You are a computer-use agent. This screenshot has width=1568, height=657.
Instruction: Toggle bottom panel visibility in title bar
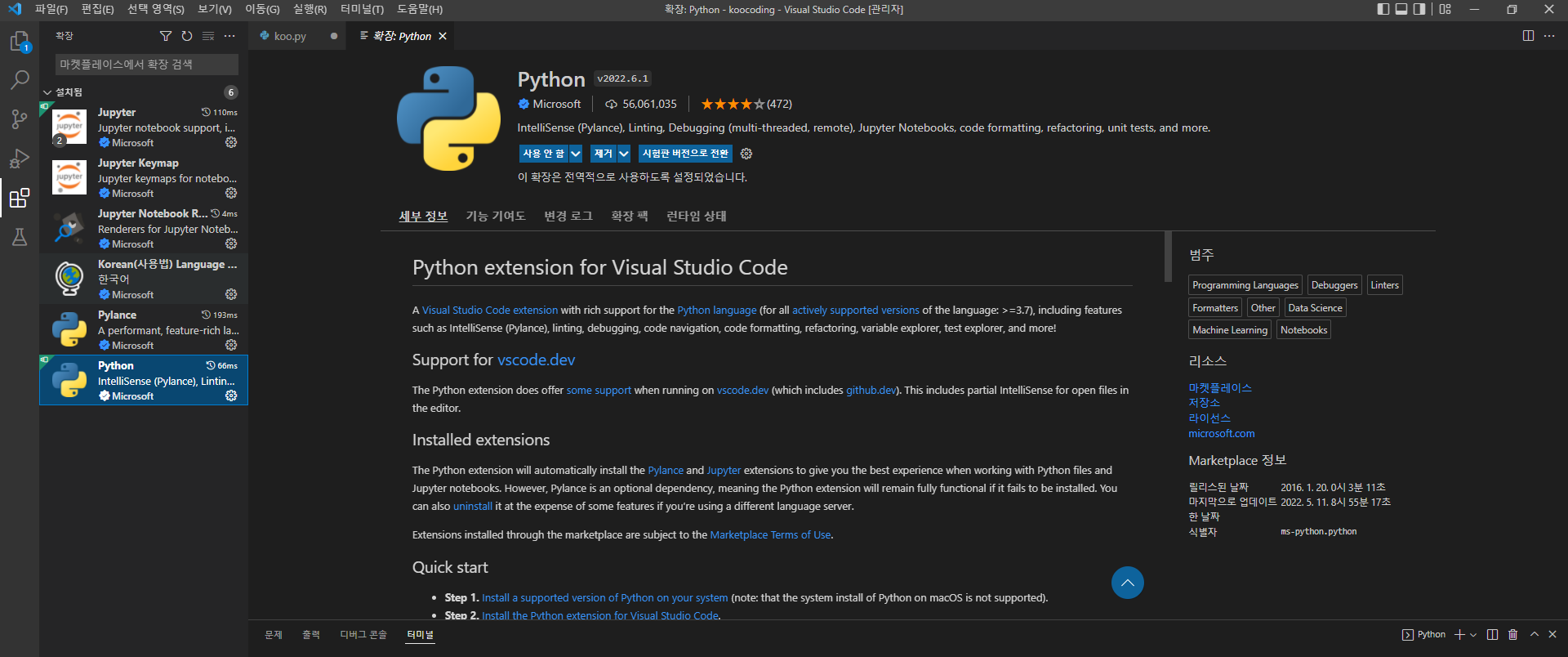[x=1401, y=9]
